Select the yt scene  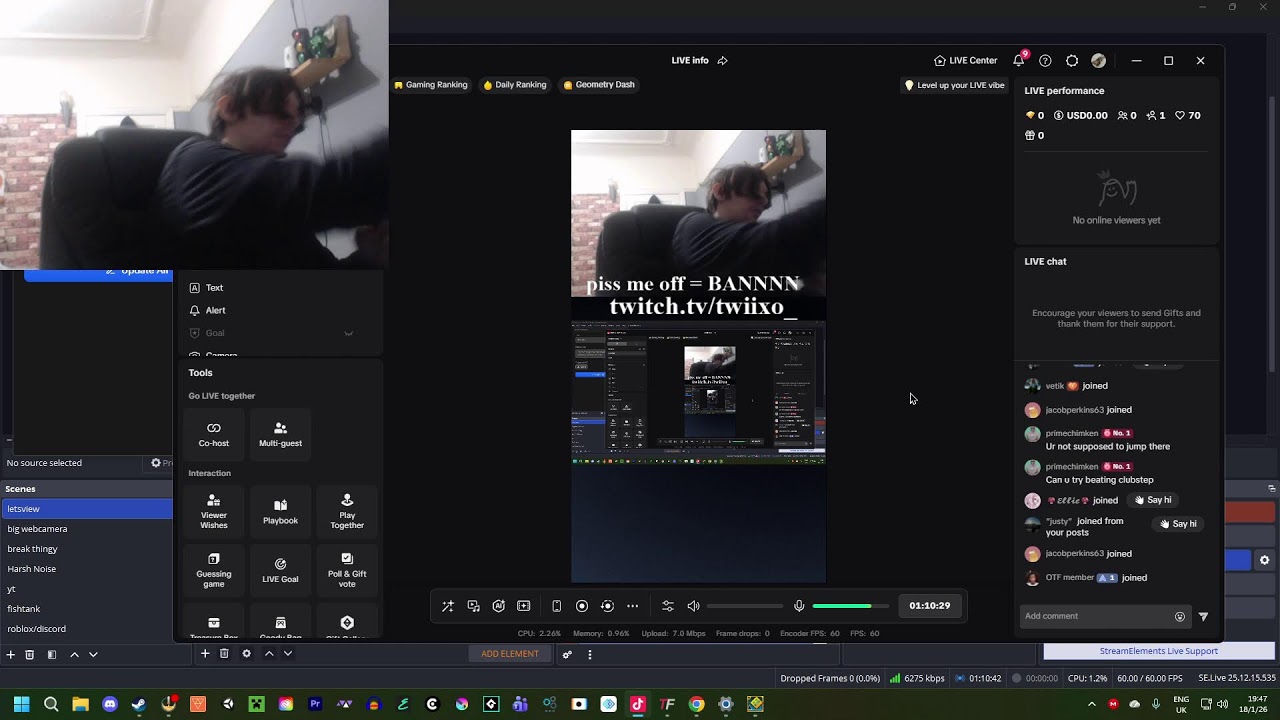coord(87,589)
